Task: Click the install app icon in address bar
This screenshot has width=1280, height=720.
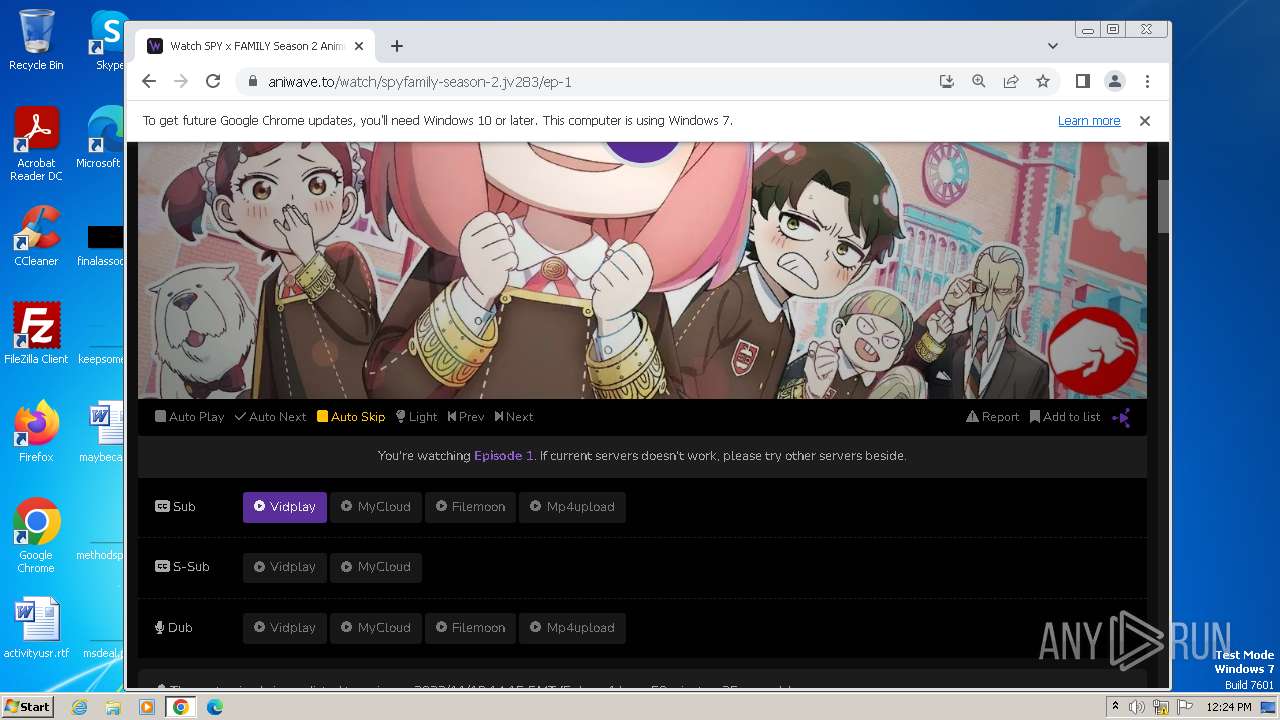Action: tap(947, 82)
